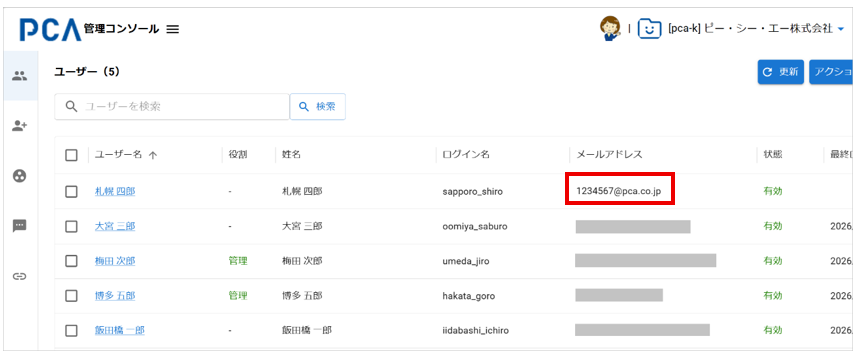
Task: Open the message bubble sidebar icon
Action: [x=20, y=226]
